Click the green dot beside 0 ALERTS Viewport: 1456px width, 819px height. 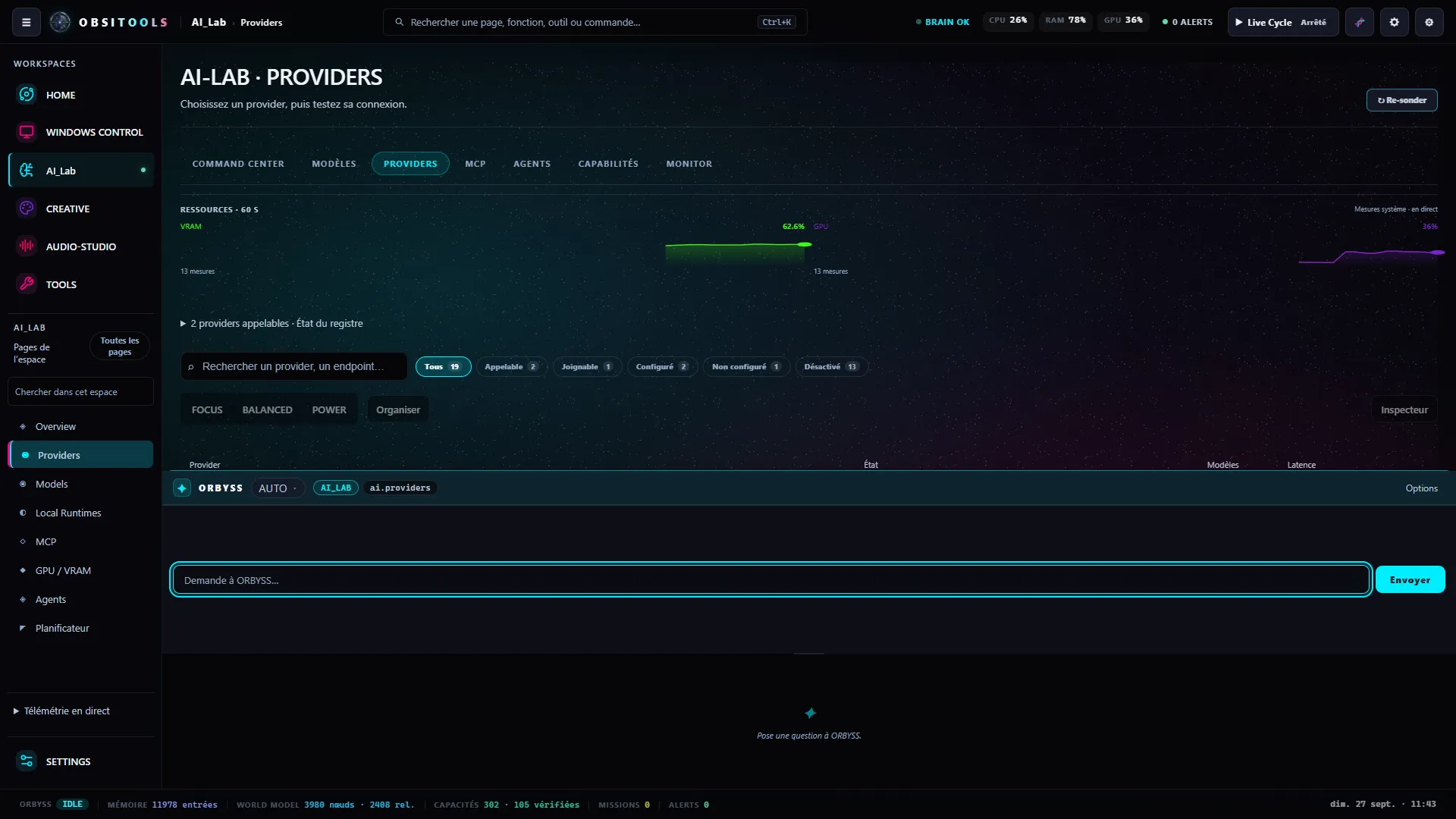(1165, 22)
